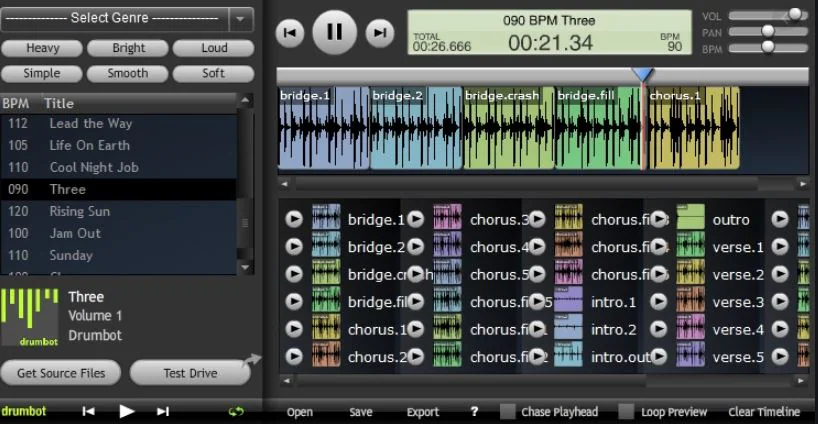Adjust the BPM slider knob
The image size is (818, 424).
(x=767, y=47)
